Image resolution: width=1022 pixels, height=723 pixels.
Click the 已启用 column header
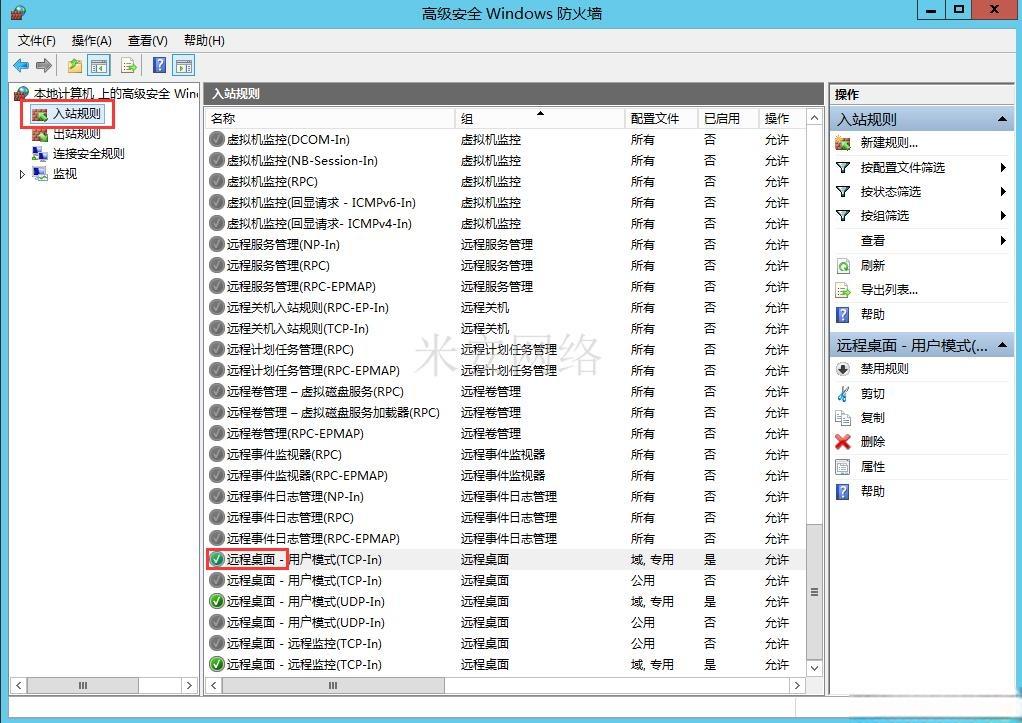point(728,119)
